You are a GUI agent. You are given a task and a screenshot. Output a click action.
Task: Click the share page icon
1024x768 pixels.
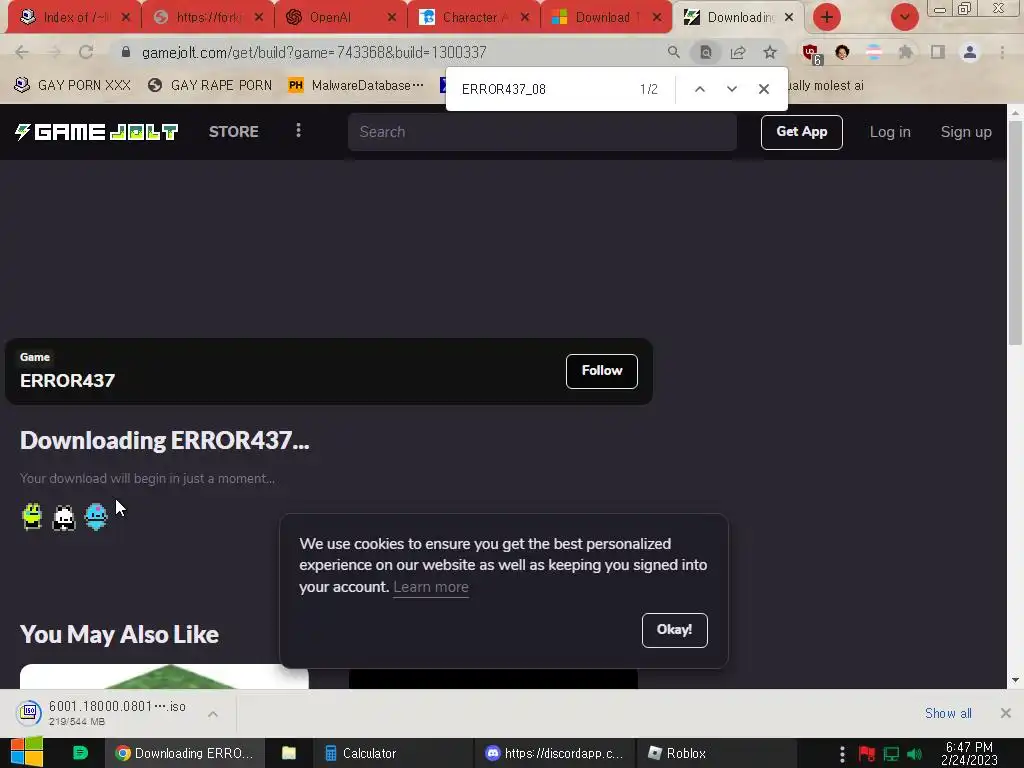pyautogui.click(x=738, y=52)
